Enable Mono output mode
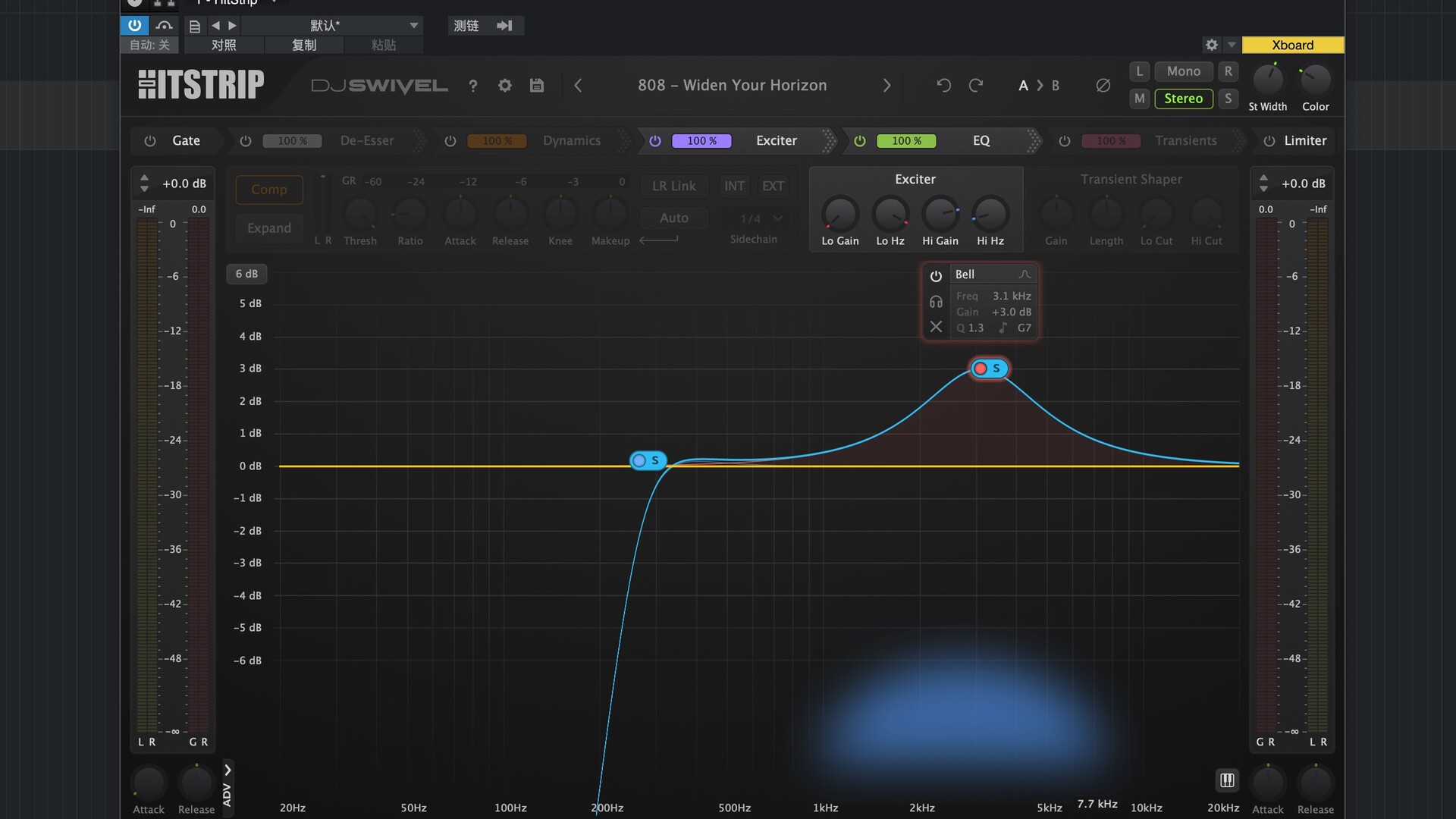This screenshot has width=1456, height=819. (x=1184, y=71)
